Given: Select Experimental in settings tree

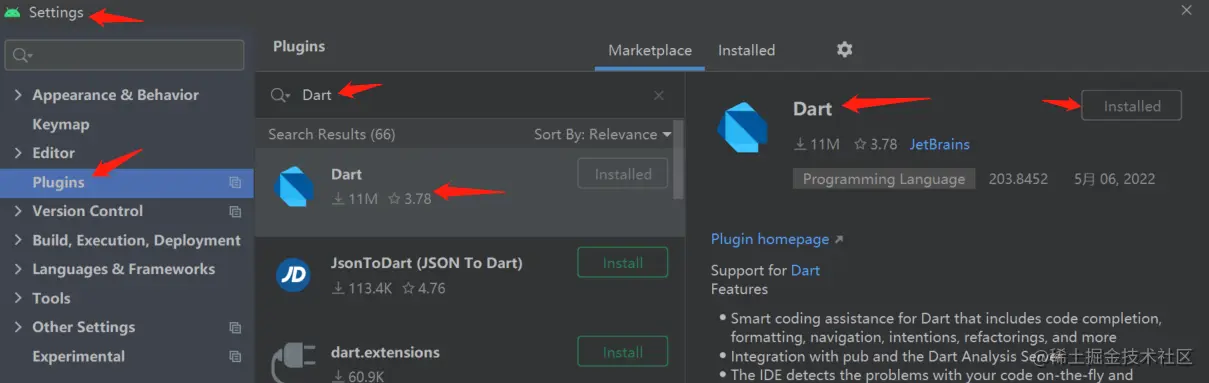Looking at the screenshot, I should coord(78,356).
